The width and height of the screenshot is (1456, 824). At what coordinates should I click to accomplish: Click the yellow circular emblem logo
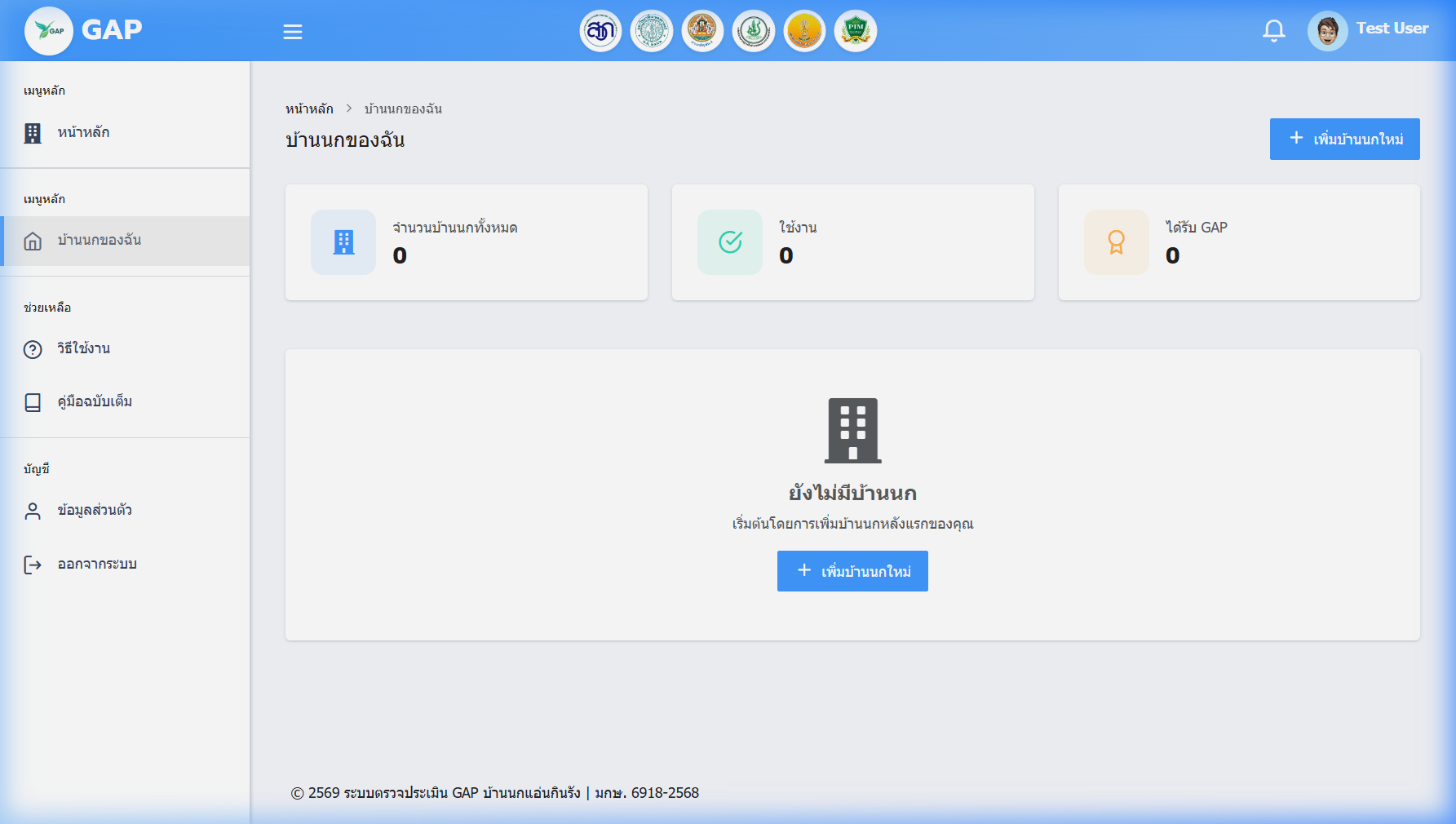point(804,31)
